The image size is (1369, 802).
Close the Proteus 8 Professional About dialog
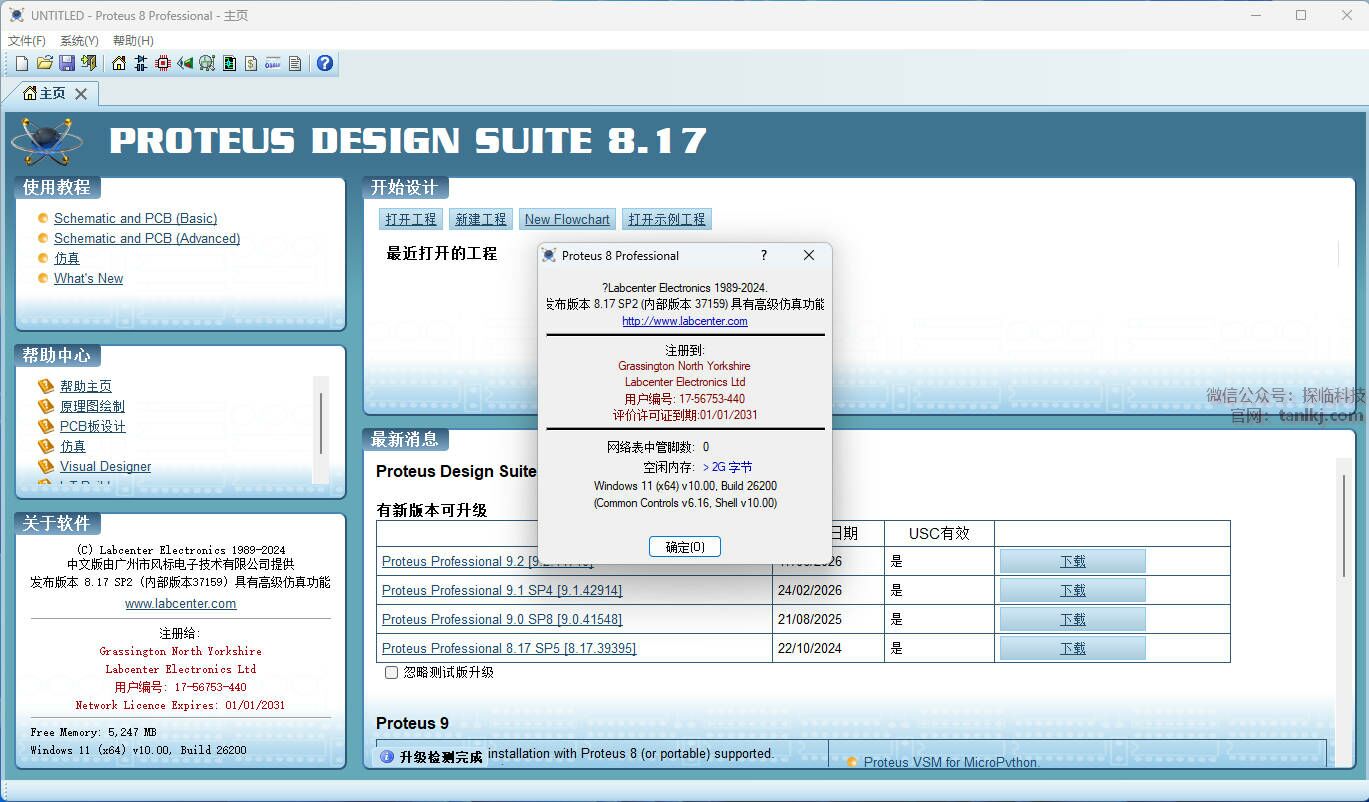(809, 255)
